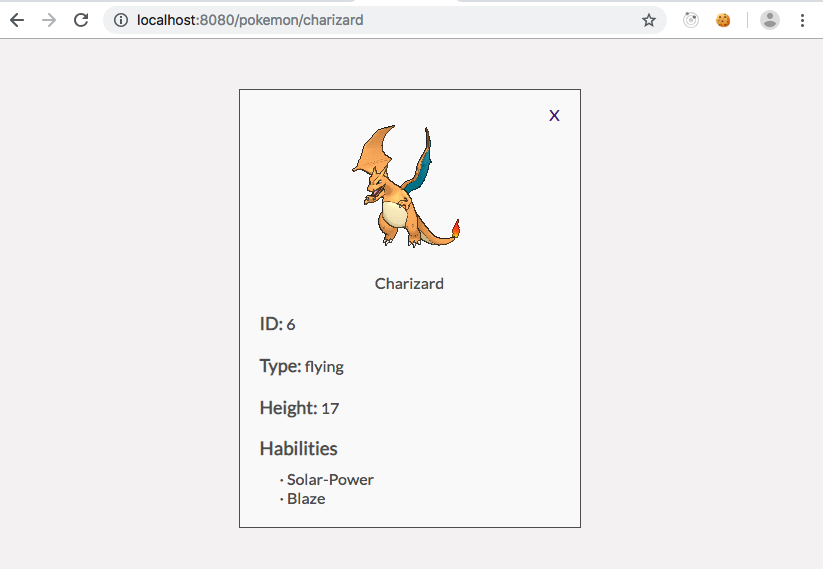Open the circular target extension icon
Screen dimensions: 823x569
[691, 20]
